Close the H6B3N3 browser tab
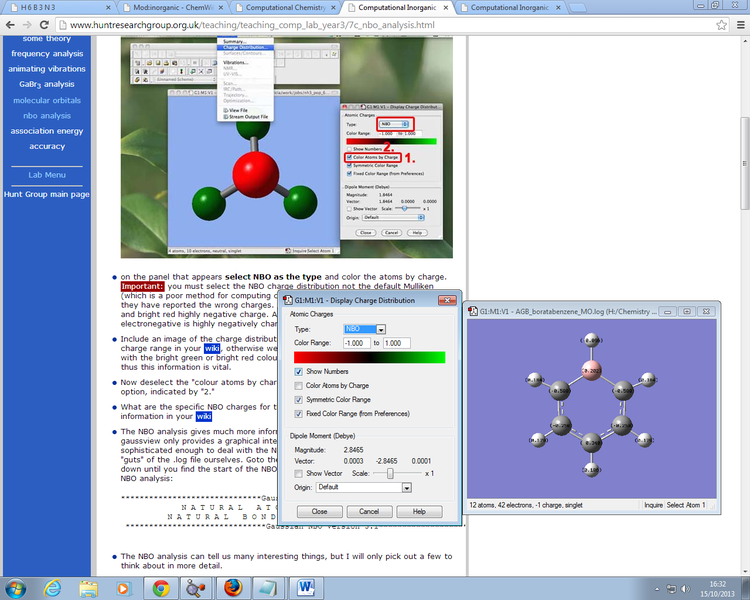750x600 pixels. point(108,8)
